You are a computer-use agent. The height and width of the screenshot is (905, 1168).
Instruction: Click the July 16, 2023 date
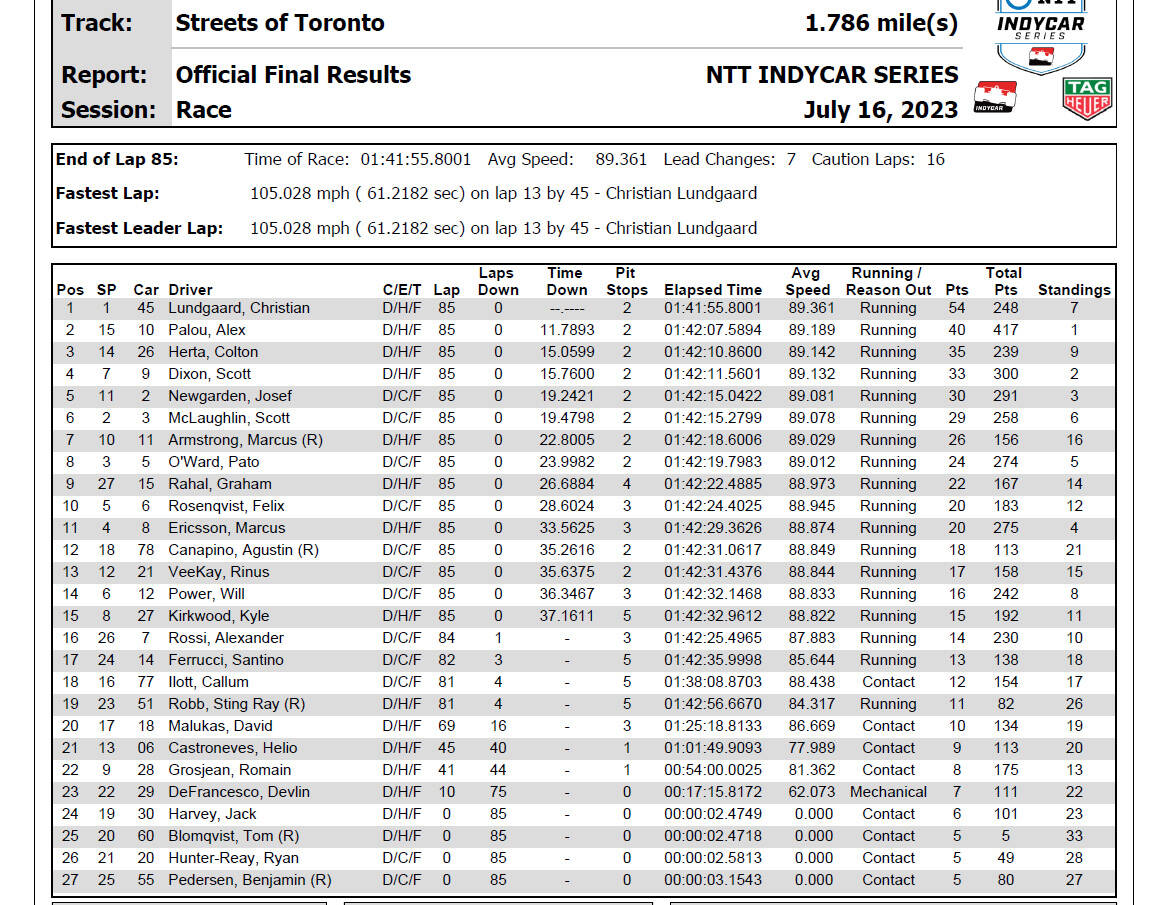coord(880,110)
